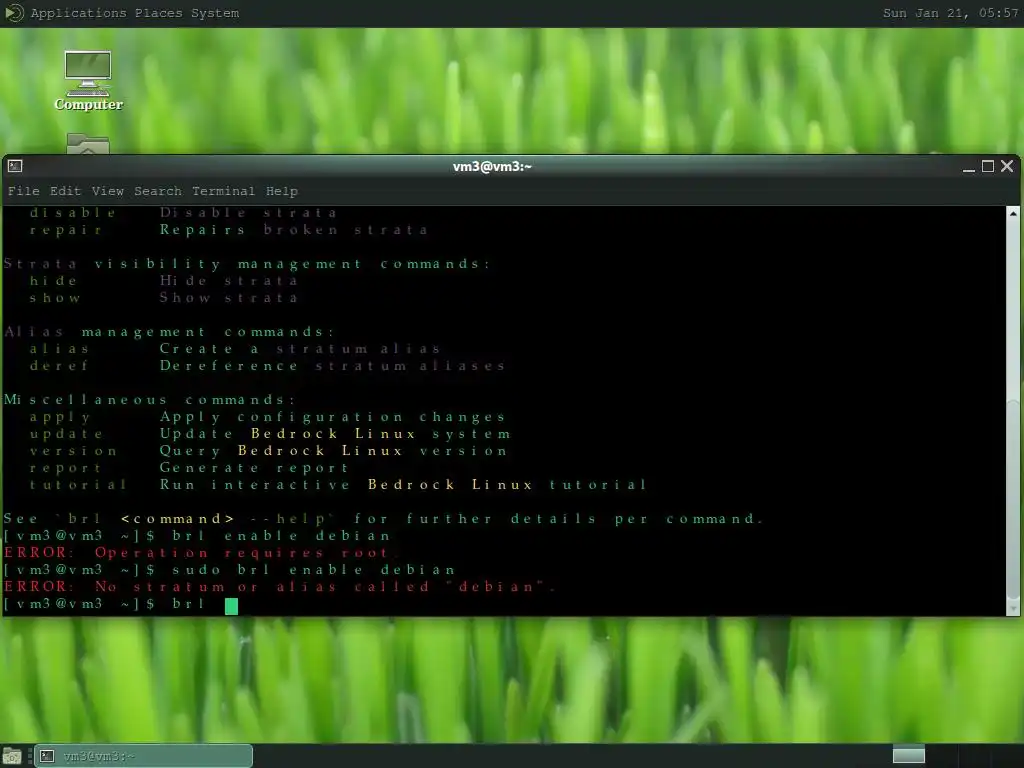Open the terminal Help menu
1024x768 pixels.
(281, 191)
